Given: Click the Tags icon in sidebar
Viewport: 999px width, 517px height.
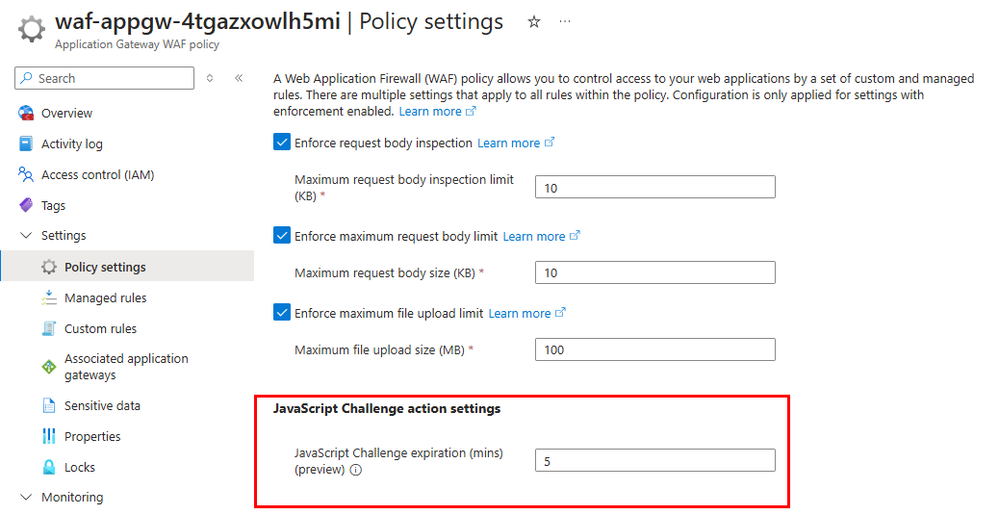Looking at the screenshot, I should (x=26, y=205).
